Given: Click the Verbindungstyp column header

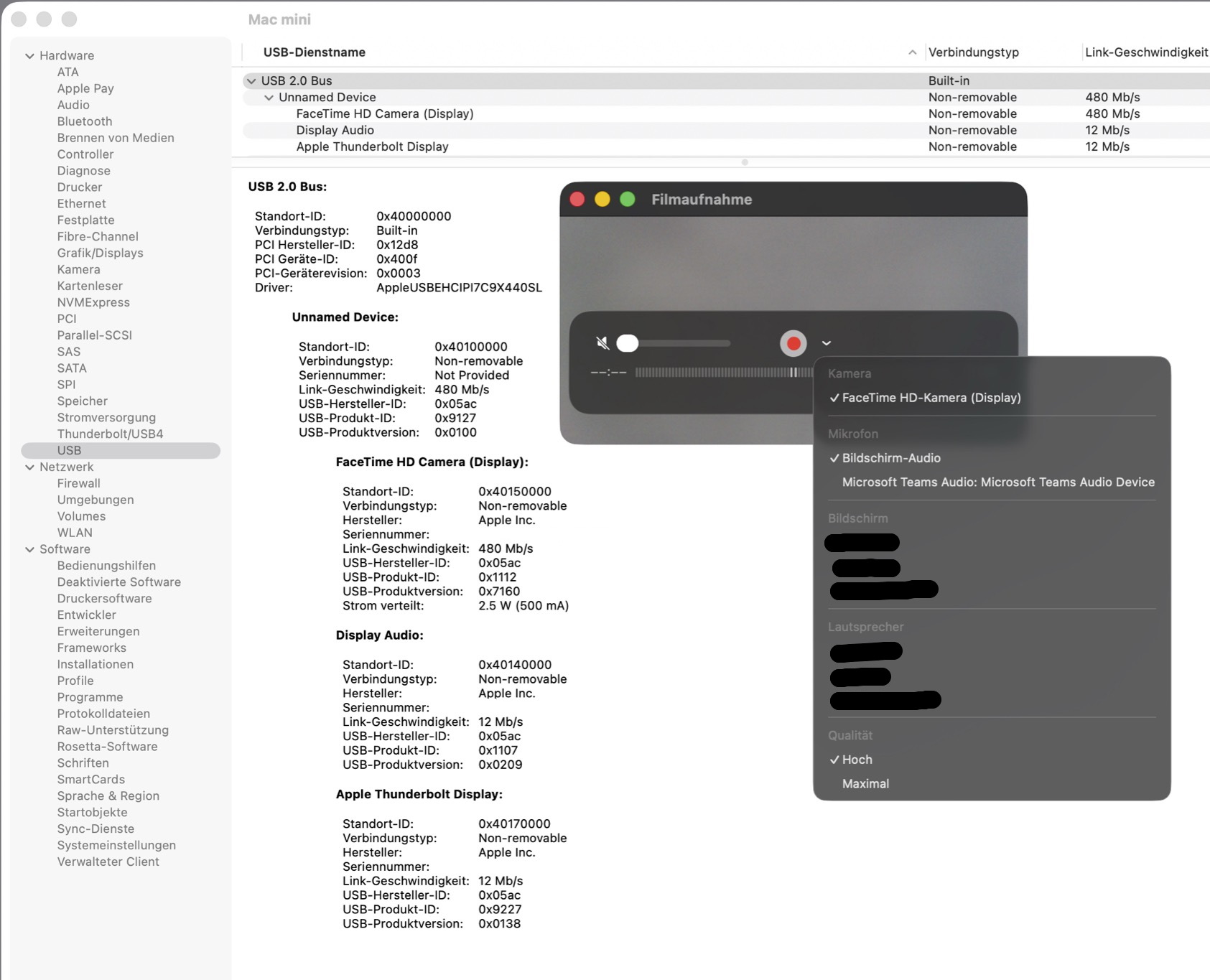Looking at the screenshot, I should [973, 52].
